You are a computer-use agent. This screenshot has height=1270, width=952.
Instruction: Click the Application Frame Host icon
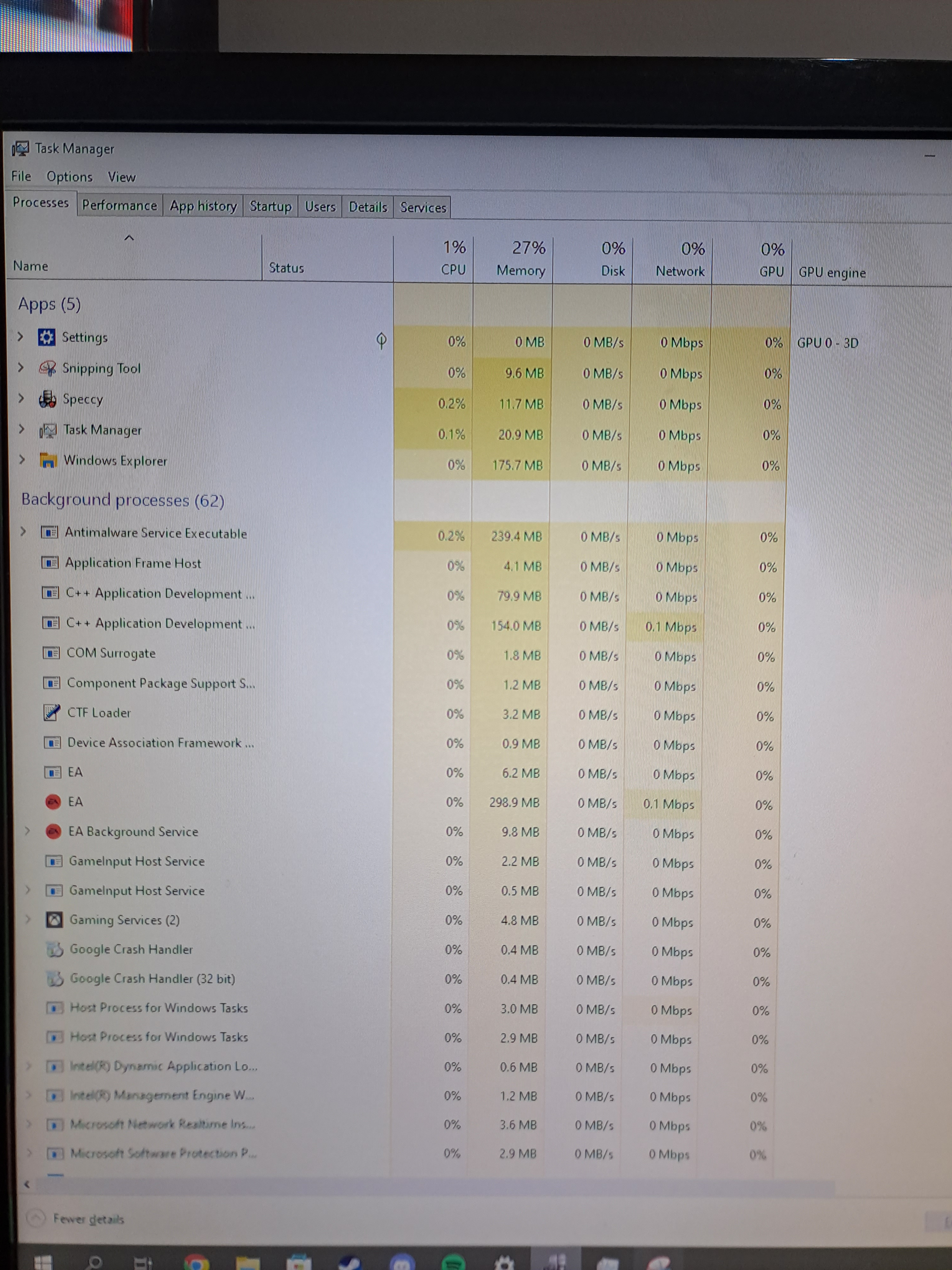click(x=50, y=563)
